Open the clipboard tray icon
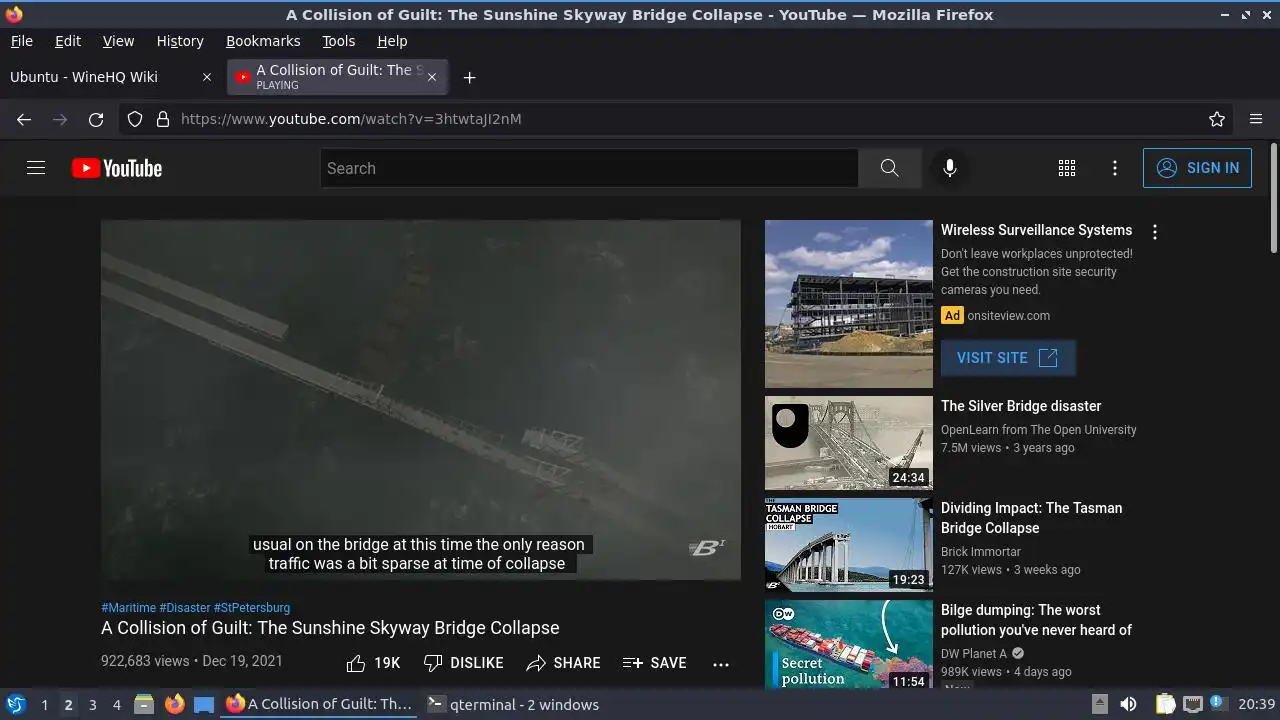This screenshot has height=720, width=1280. coord(1165,704)
